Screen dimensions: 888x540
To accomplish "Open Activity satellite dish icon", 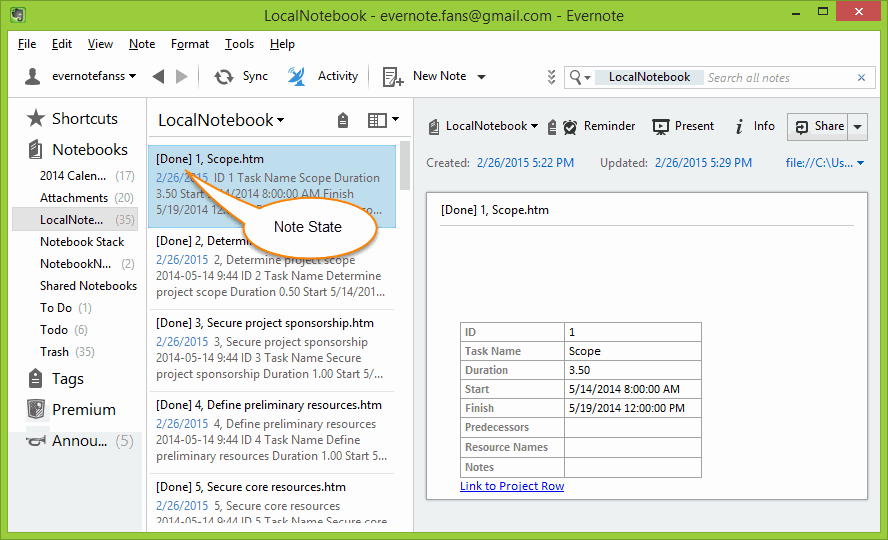I will [x=296, y=76].
